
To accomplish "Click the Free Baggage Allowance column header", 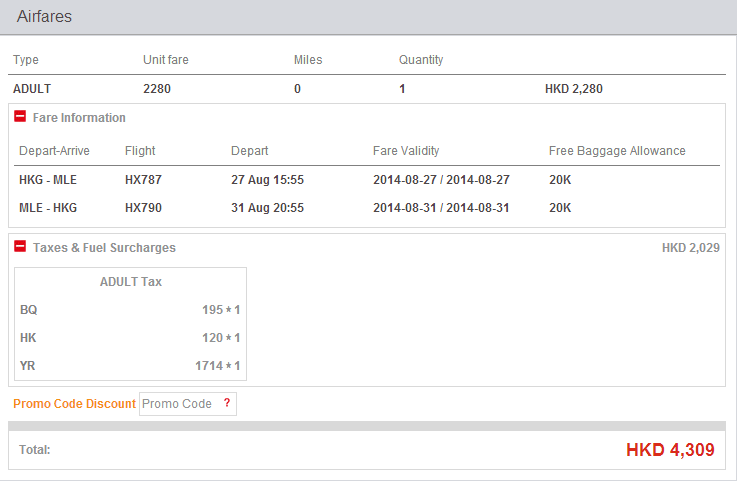I will click(617, 151).
